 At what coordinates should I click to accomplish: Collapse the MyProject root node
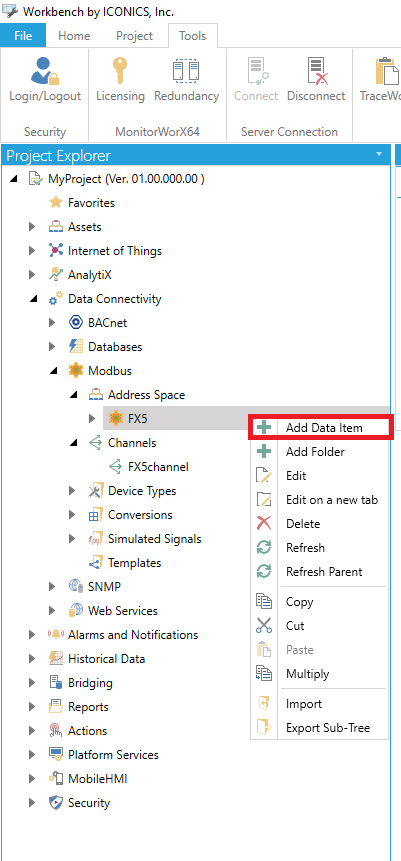pyautogui.click(x=14, y=179)
